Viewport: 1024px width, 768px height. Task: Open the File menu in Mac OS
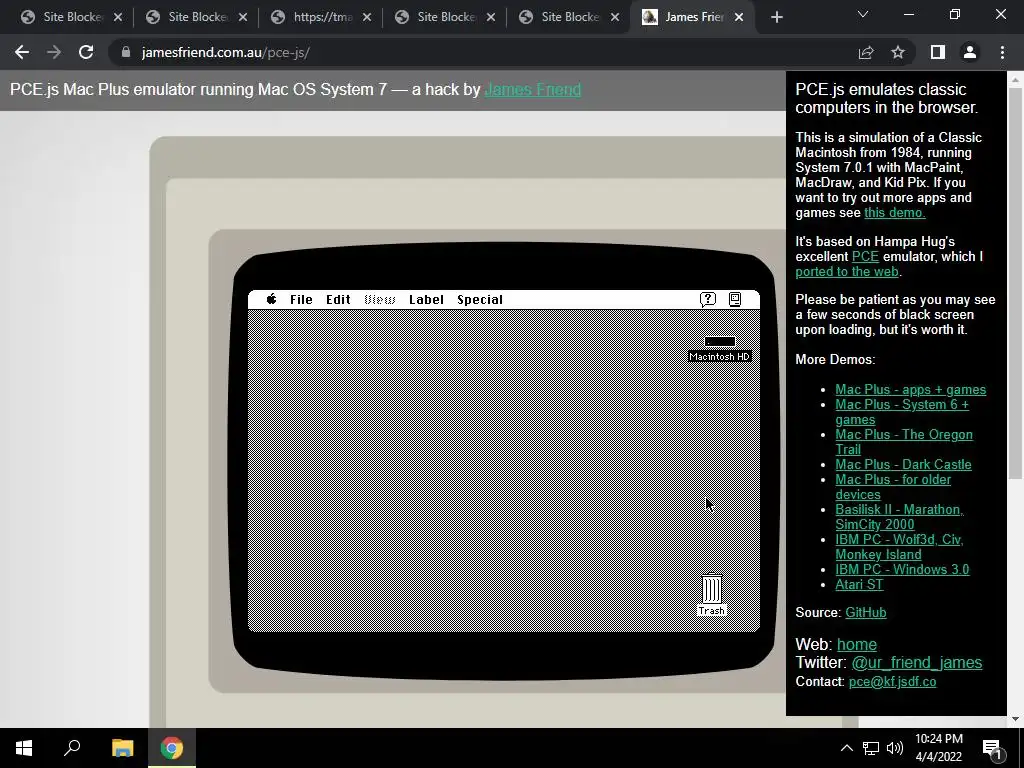(x=301, y=299)
